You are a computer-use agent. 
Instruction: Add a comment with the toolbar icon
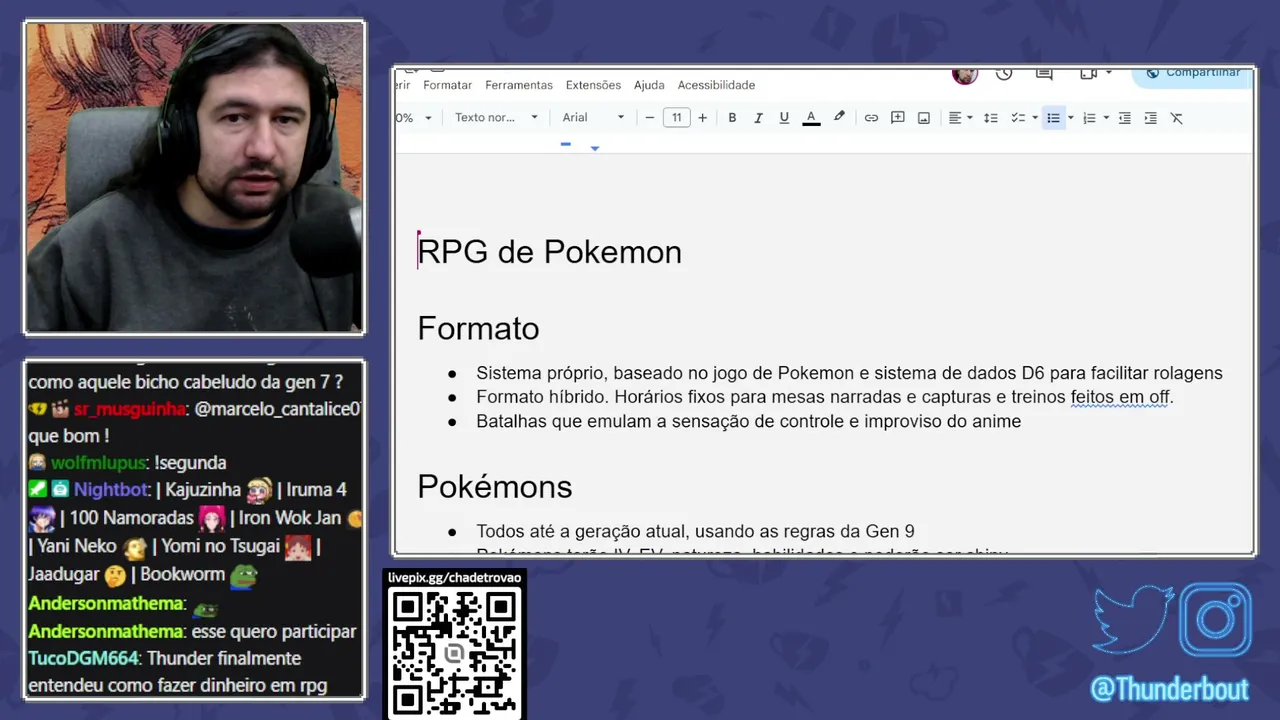tap(898, 118)
